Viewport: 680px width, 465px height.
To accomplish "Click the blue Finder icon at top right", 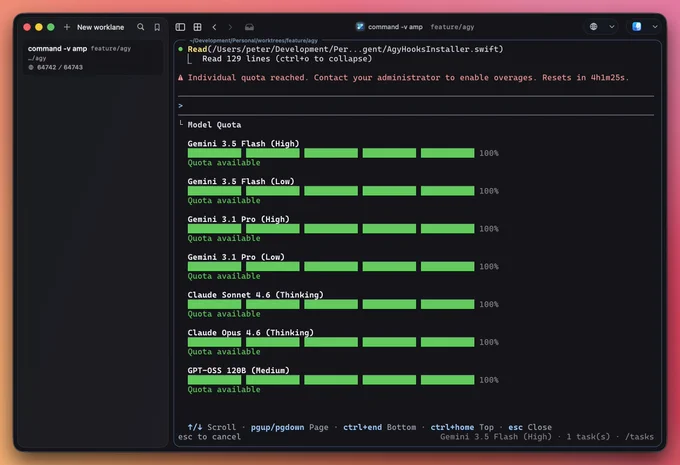I will pos(636,26).
